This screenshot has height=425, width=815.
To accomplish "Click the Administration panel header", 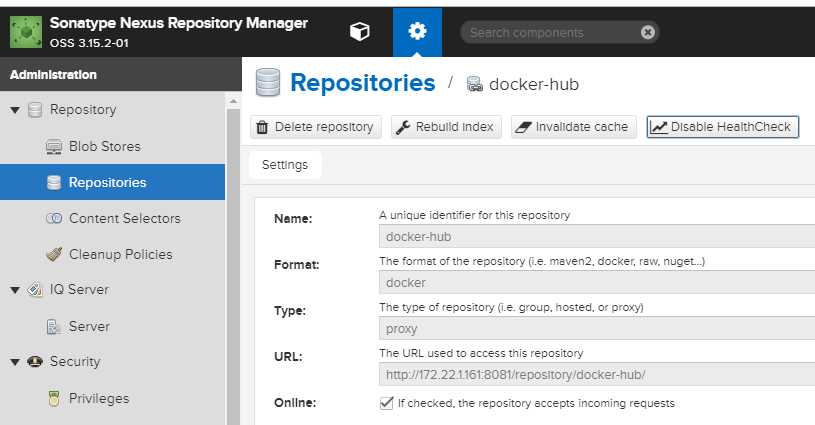I will click(x=121, y=74).
